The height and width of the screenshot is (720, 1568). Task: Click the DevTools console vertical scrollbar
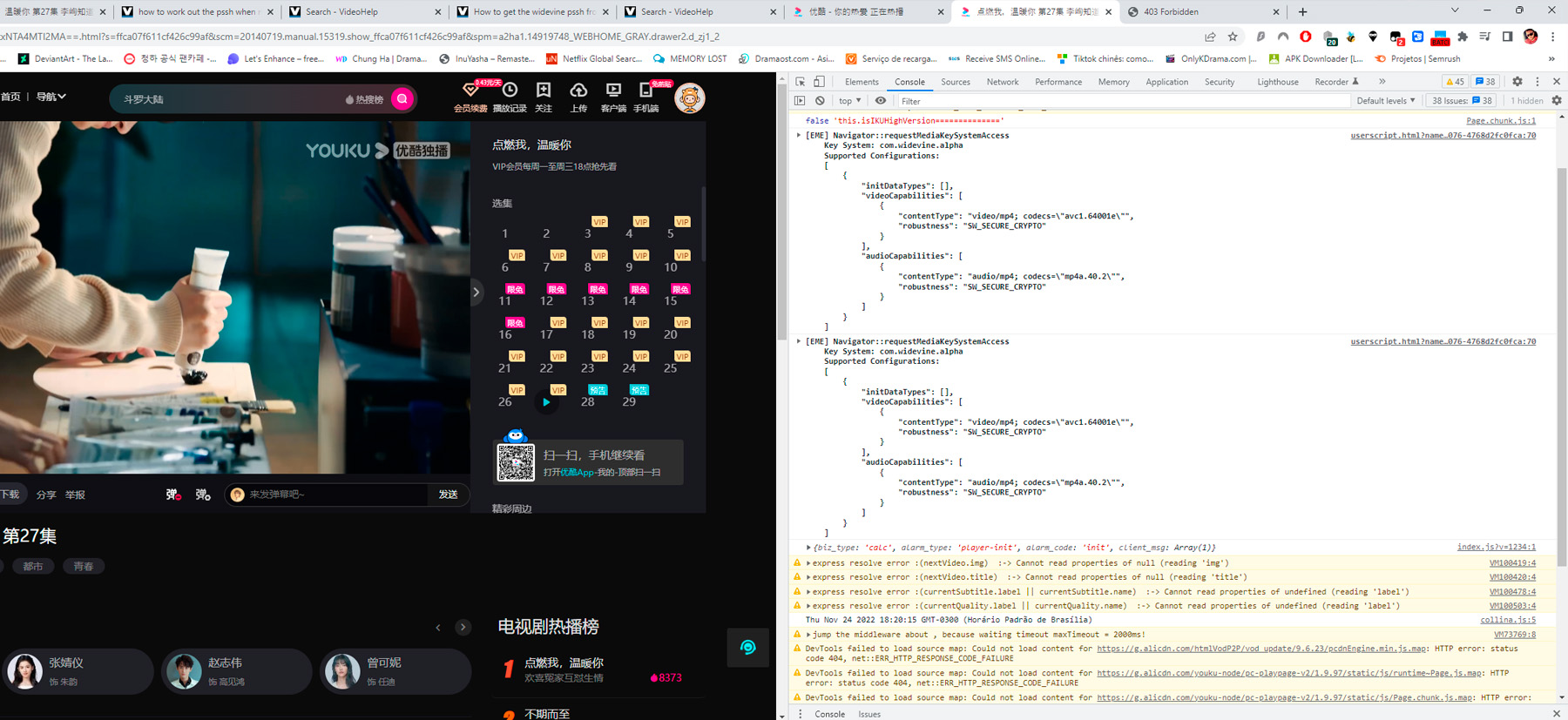(x=1562, y=366)
